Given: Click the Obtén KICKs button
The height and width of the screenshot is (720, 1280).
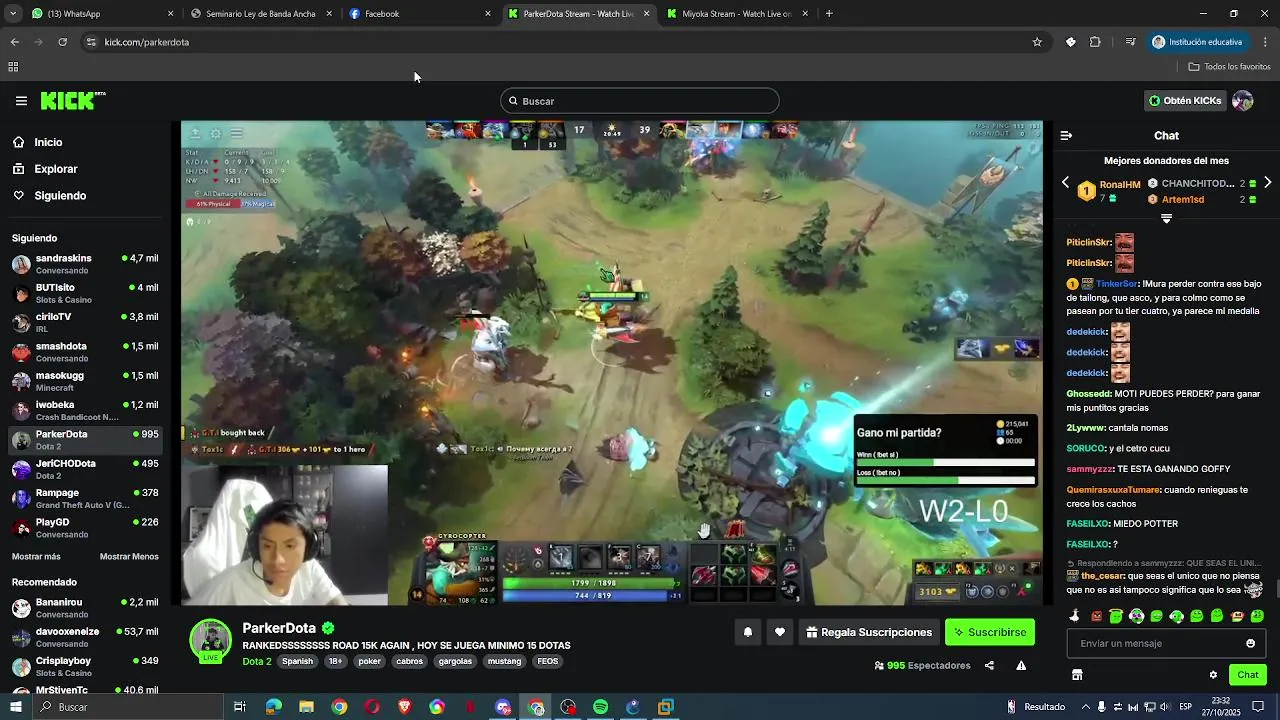Looking at the screenshot, I should [1185, 101].
